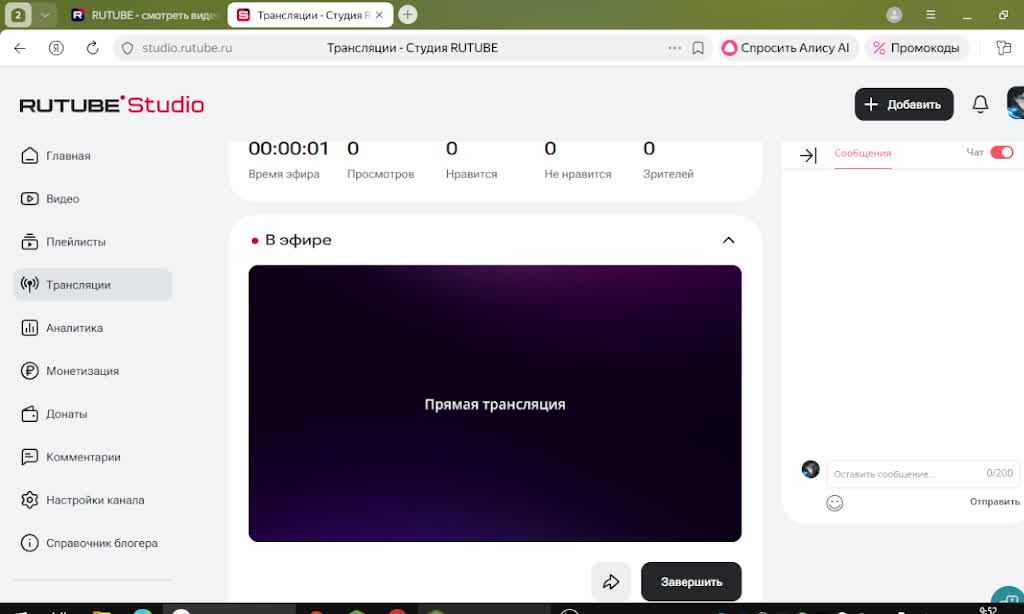
Task: Click the browser back arrow
Action: click(20, 48)
